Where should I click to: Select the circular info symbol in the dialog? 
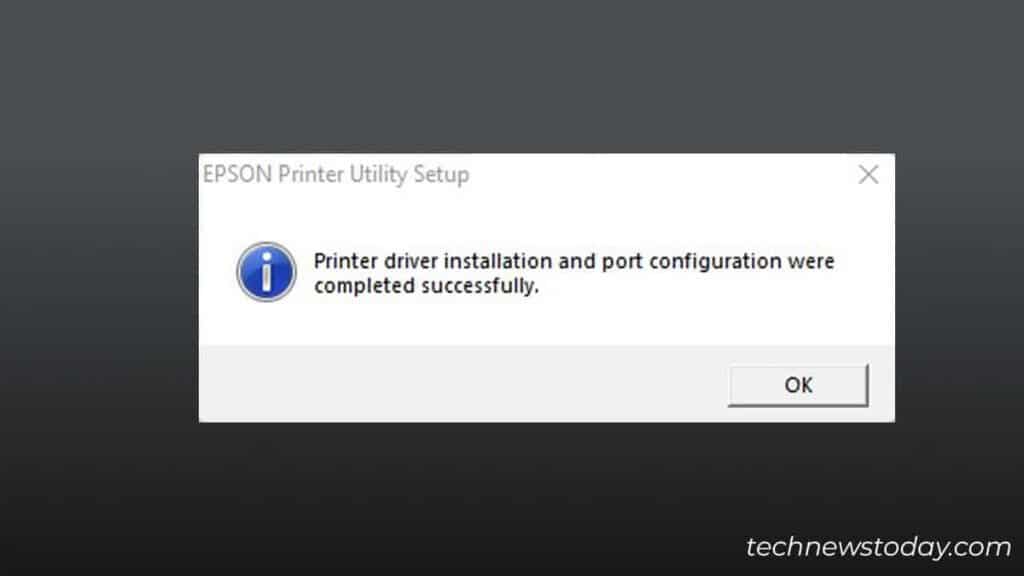pyautogui.click(x=265, y=272)
